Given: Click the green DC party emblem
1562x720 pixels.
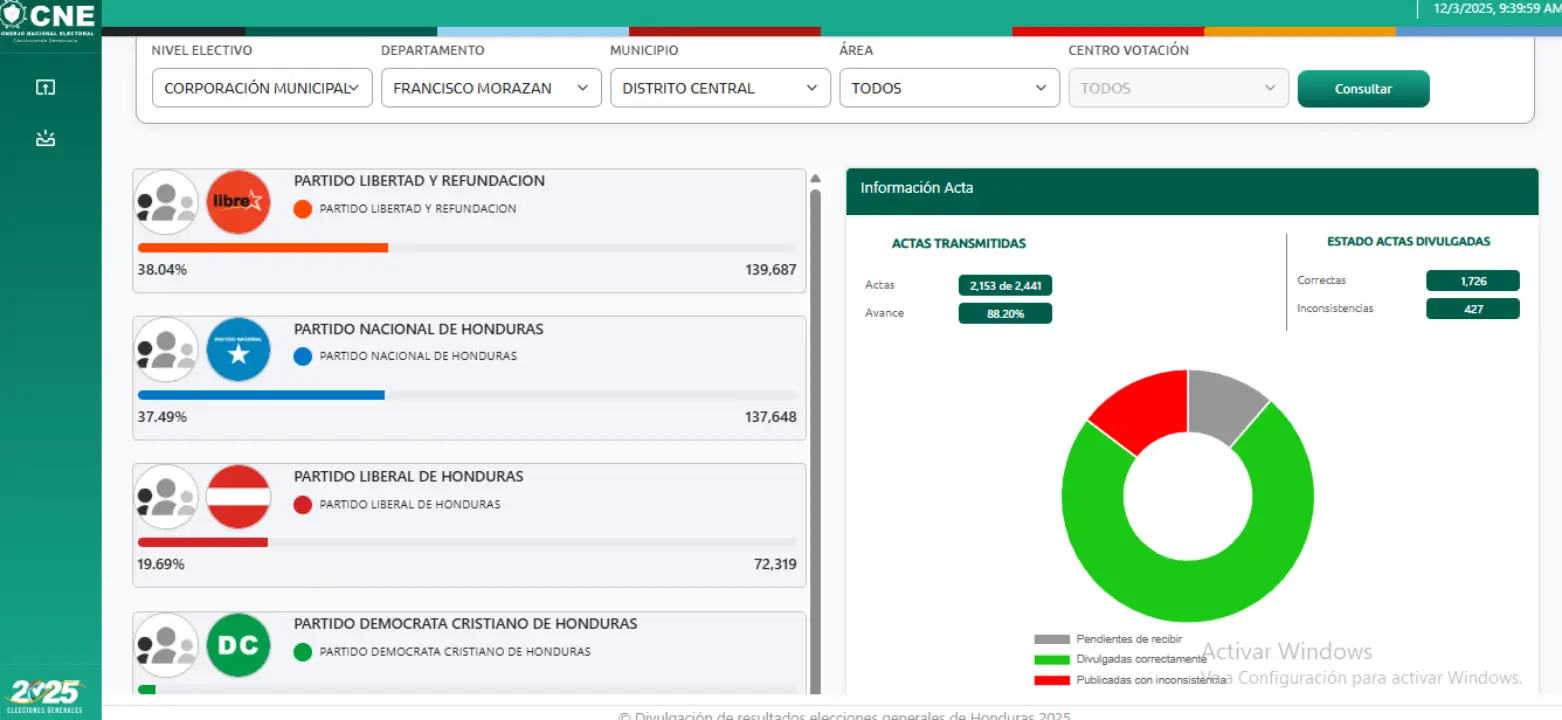Looking at the screenshot, I should point(238,645).
